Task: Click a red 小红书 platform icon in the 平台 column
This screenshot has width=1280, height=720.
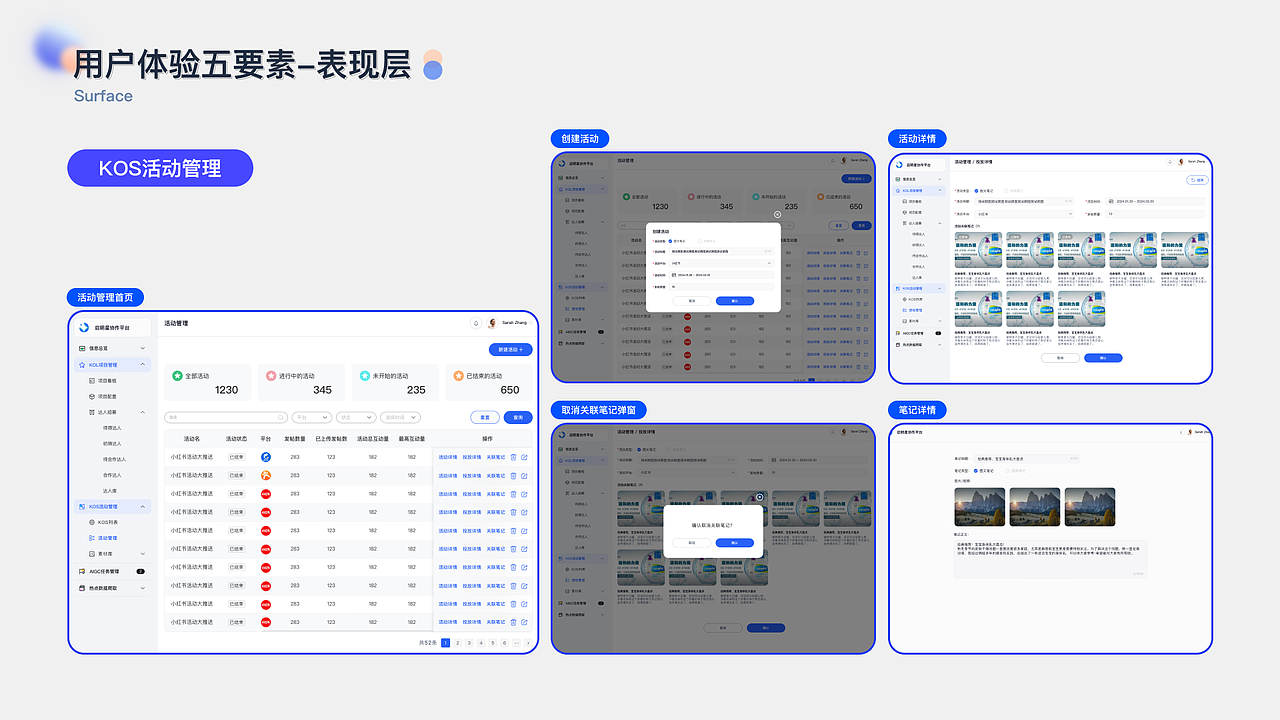Action: click(265, 494)
